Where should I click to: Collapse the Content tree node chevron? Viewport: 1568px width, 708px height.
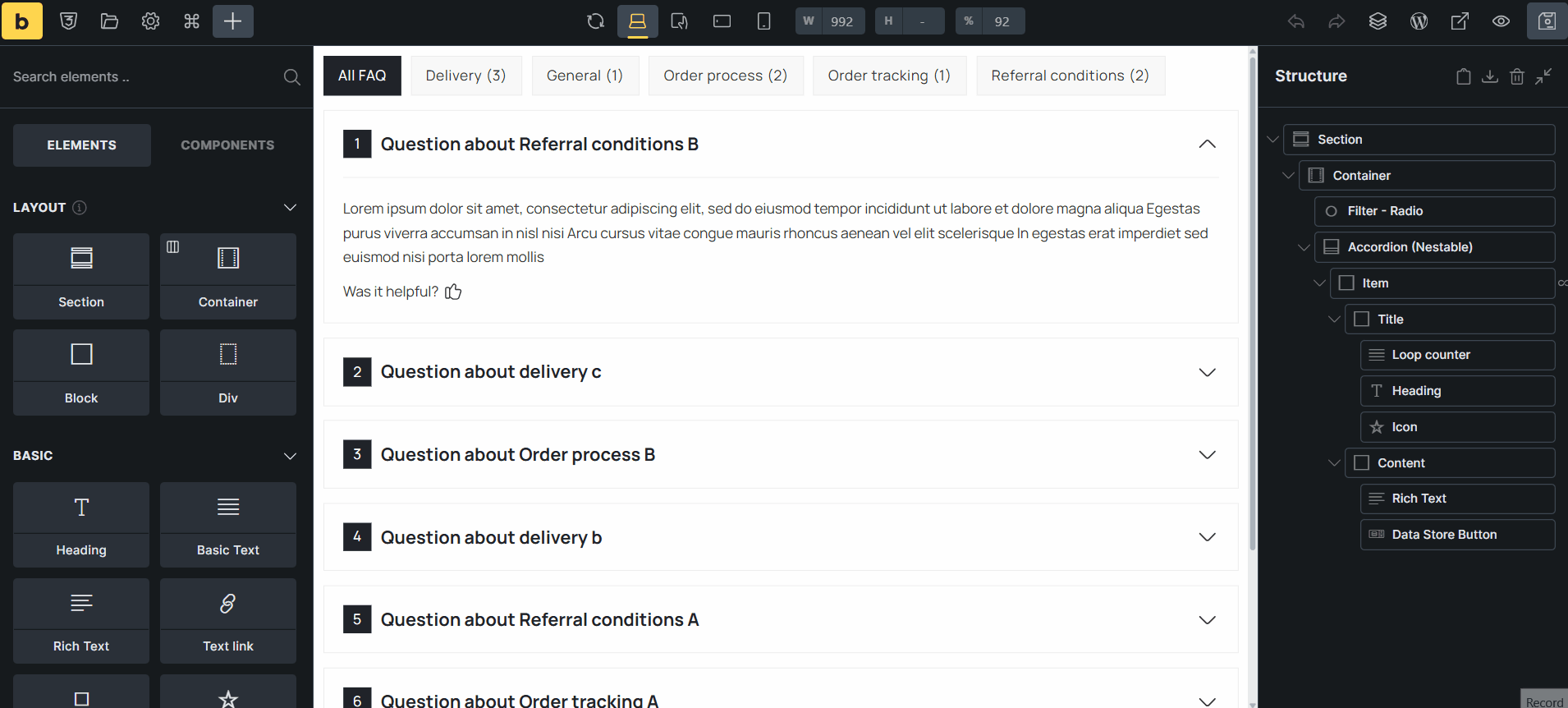[1334, 463]
